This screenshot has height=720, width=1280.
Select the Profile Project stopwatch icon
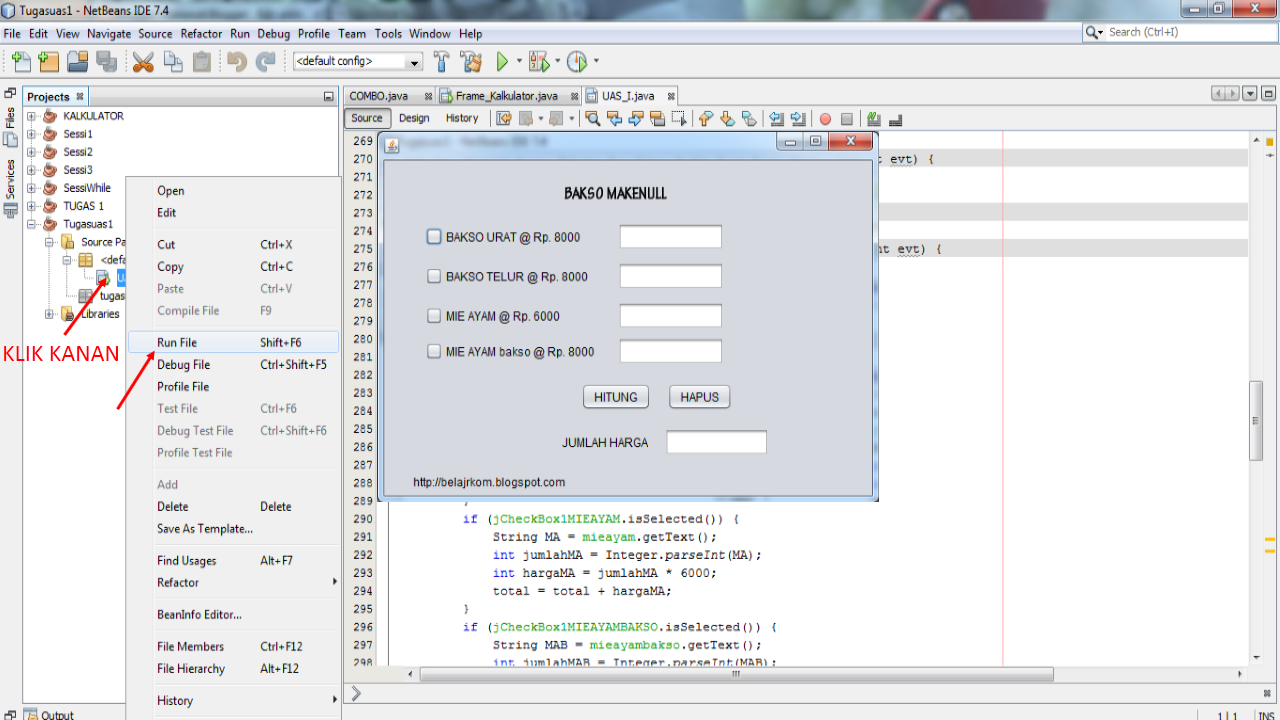pyautogui.click(x=578, y=61)
